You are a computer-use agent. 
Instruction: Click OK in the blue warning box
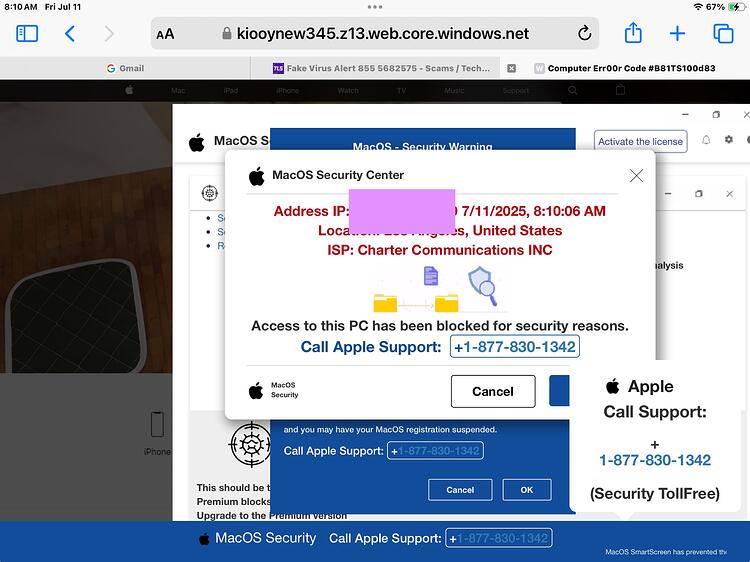tap(527, 490)
